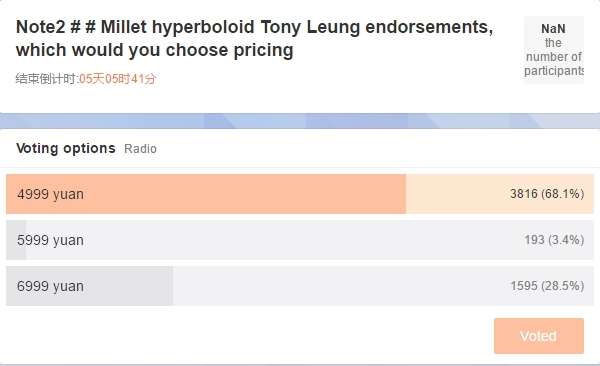Click the orange progress bar for 4999 yuan
Screen dimensions: 600x366
click(x=206, y=194)
